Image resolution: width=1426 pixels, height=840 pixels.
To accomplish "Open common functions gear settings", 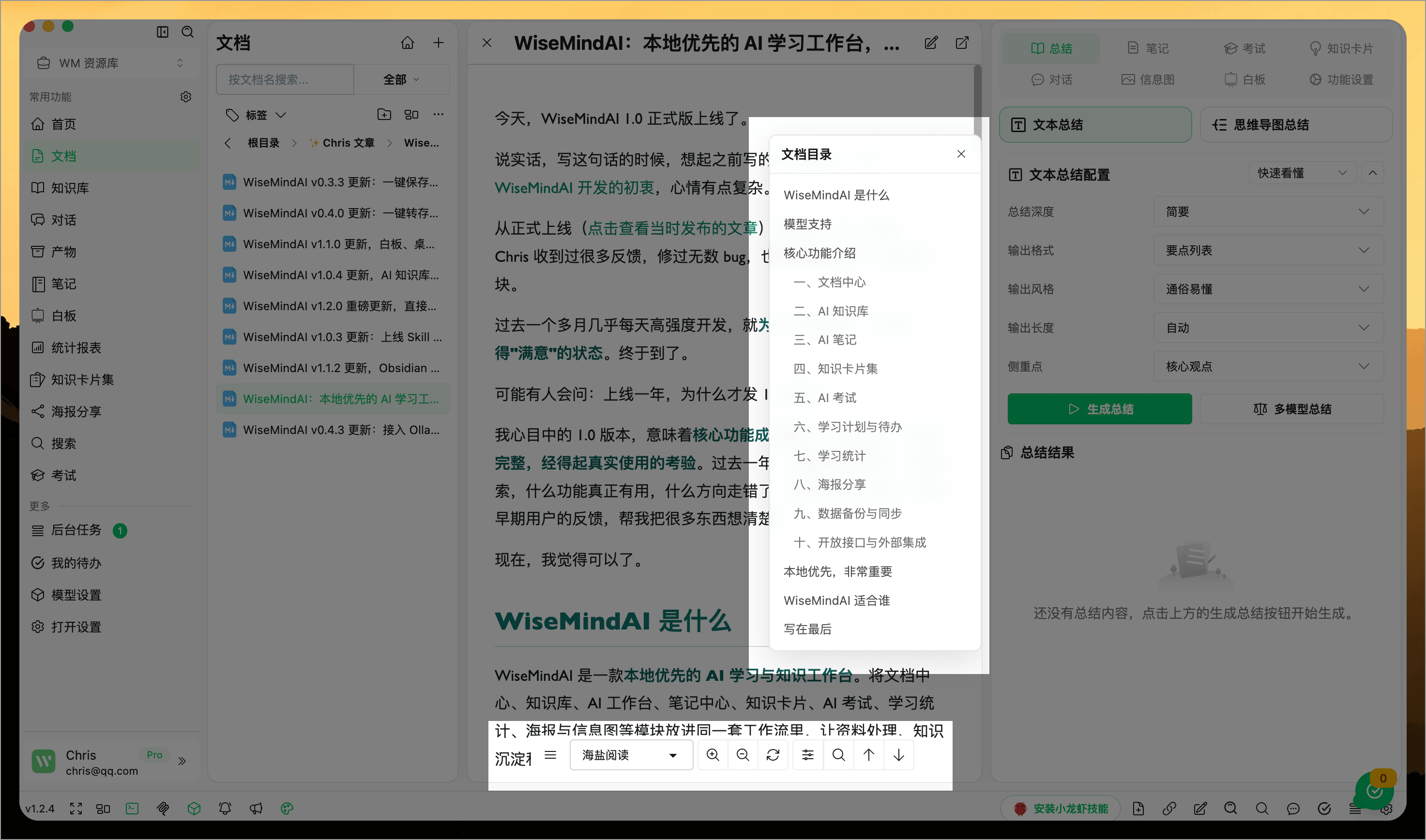I will (186, 97).
